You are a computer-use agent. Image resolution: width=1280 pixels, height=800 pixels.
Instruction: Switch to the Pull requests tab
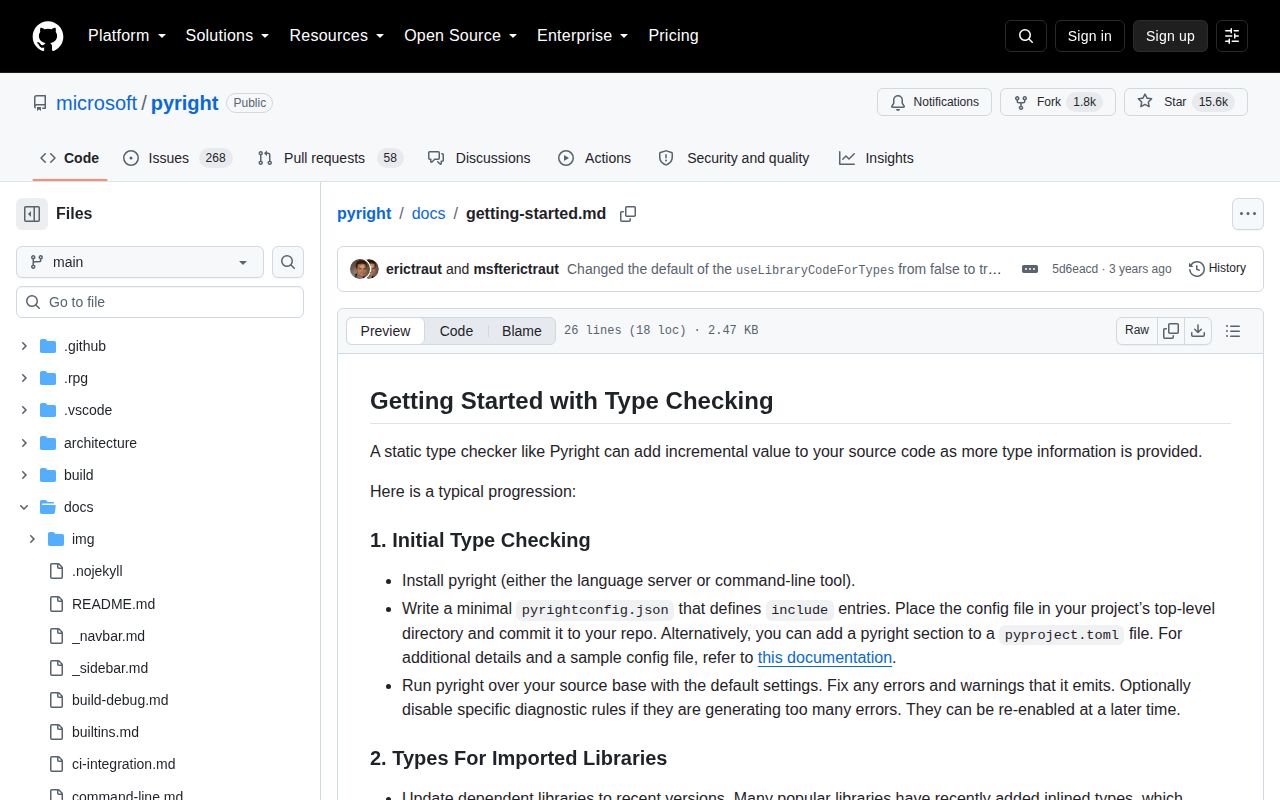click(x=329, y=158)
